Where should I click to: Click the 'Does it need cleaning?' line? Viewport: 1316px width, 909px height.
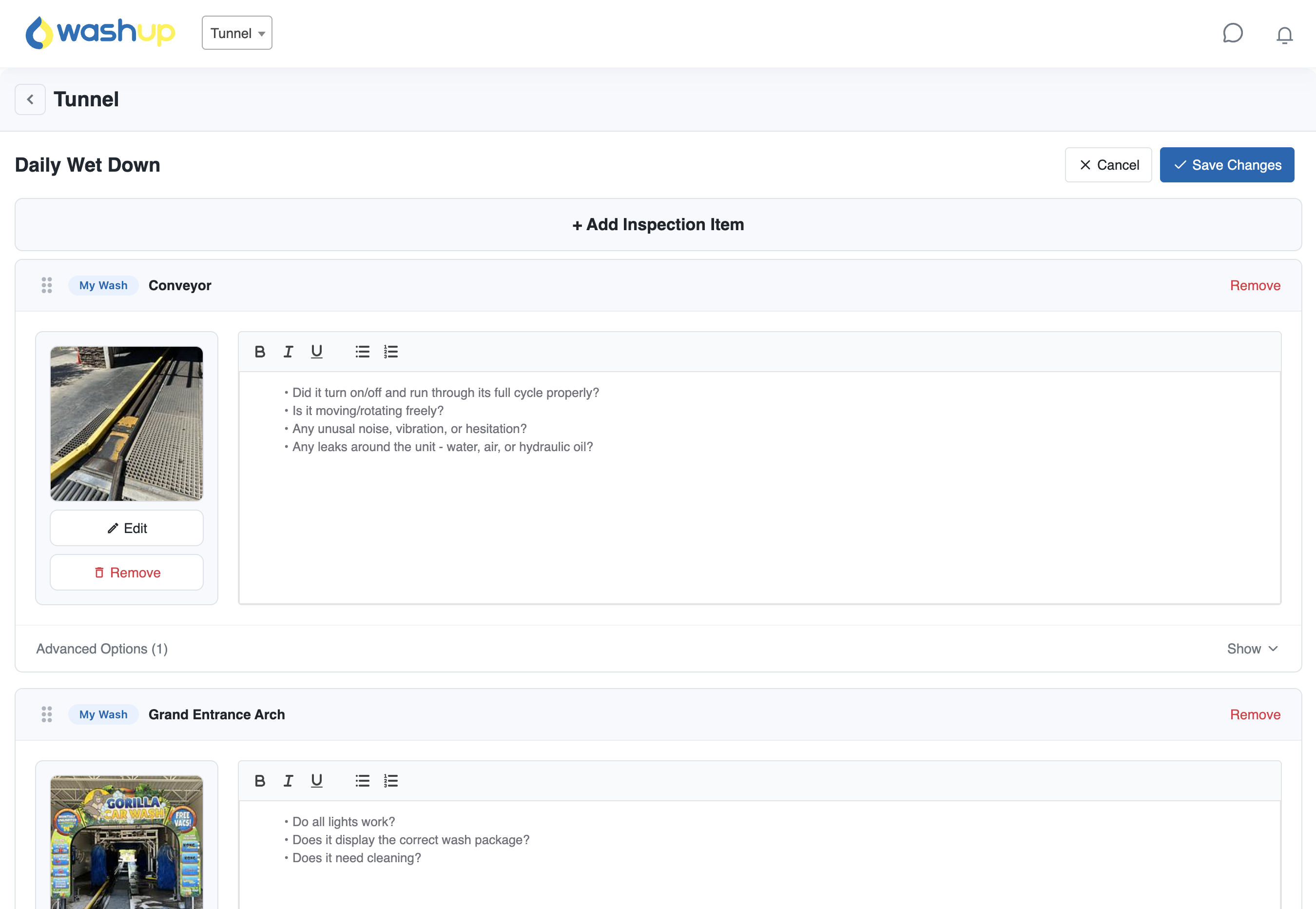356,858
